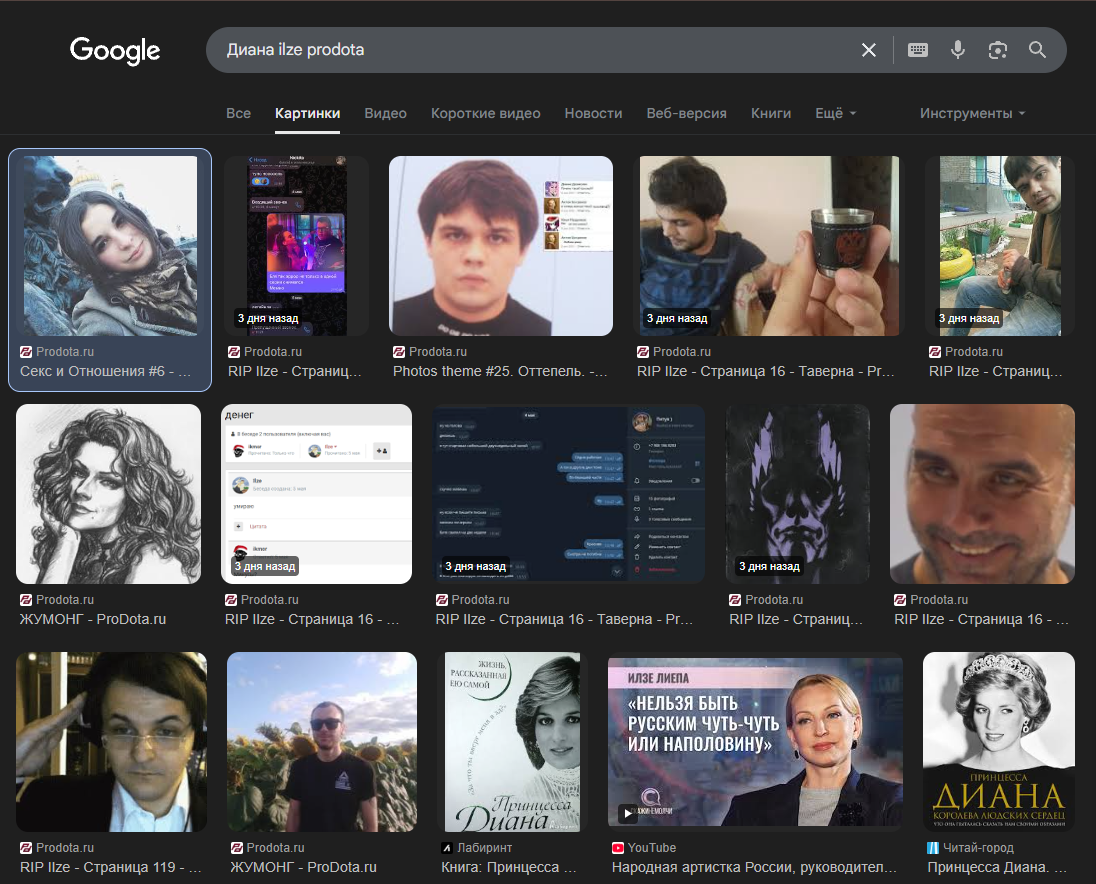Open the Инструменты dropdown
This screenshot has width=1096, height=884.
972,113
